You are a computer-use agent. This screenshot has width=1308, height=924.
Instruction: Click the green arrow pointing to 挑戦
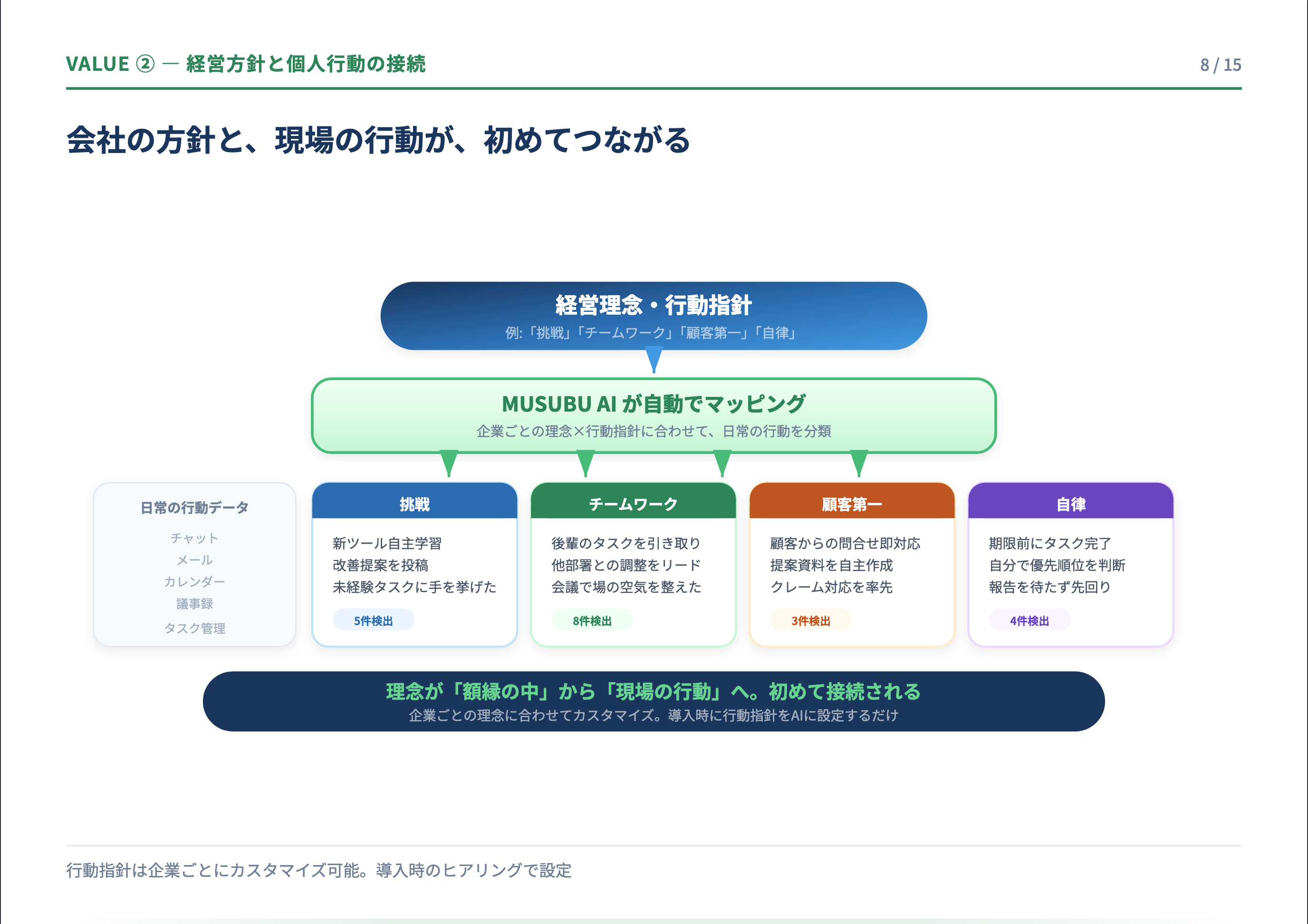point(449,462)
